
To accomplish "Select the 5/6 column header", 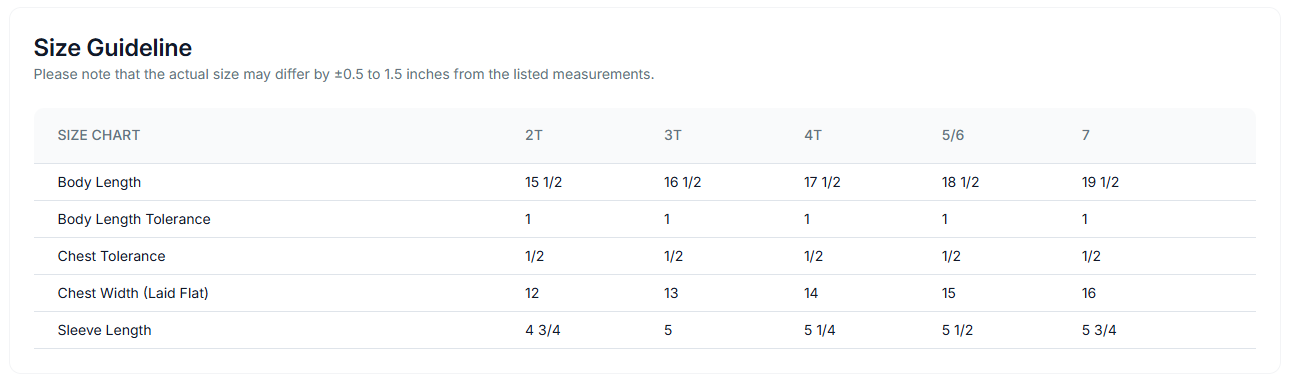I will click(953, 135).
